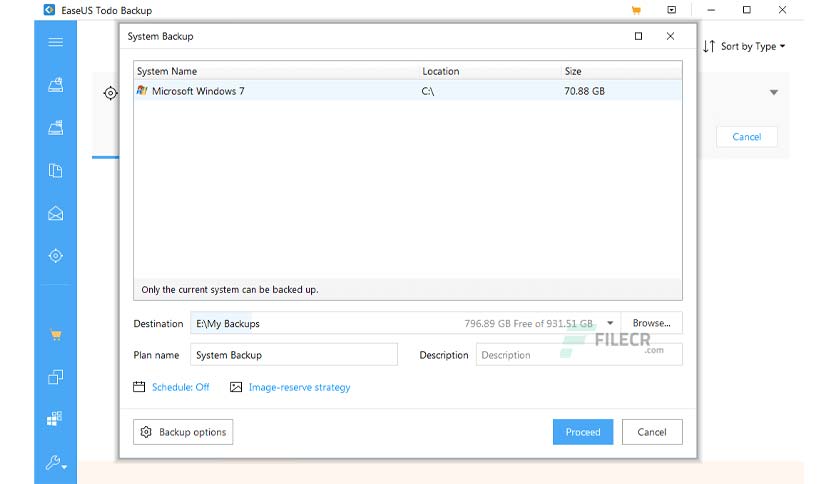Click the Description input field

click(x=579, y=355)
